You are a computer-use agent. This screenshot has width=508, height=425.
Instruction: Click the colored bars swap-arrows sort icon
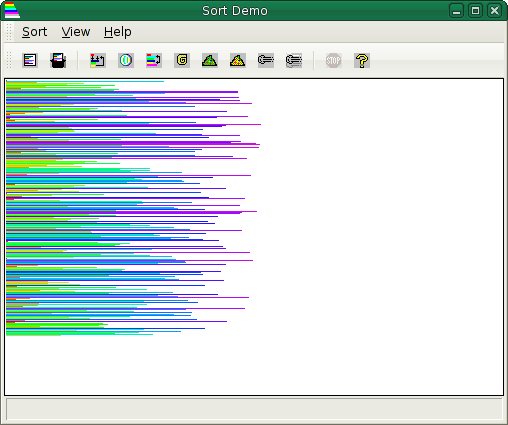(x=154, y=61)
